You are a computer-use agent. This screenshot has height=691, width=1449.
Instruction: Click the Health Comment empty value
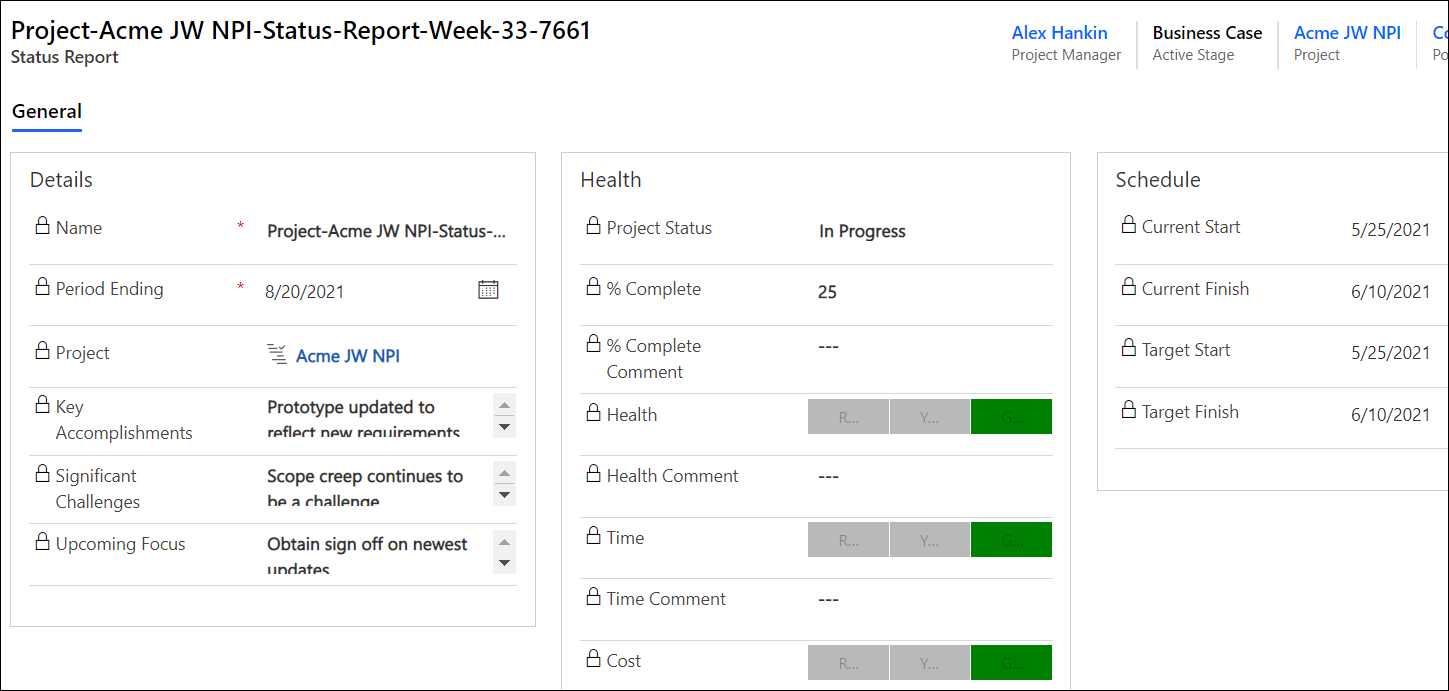[828, 476]
